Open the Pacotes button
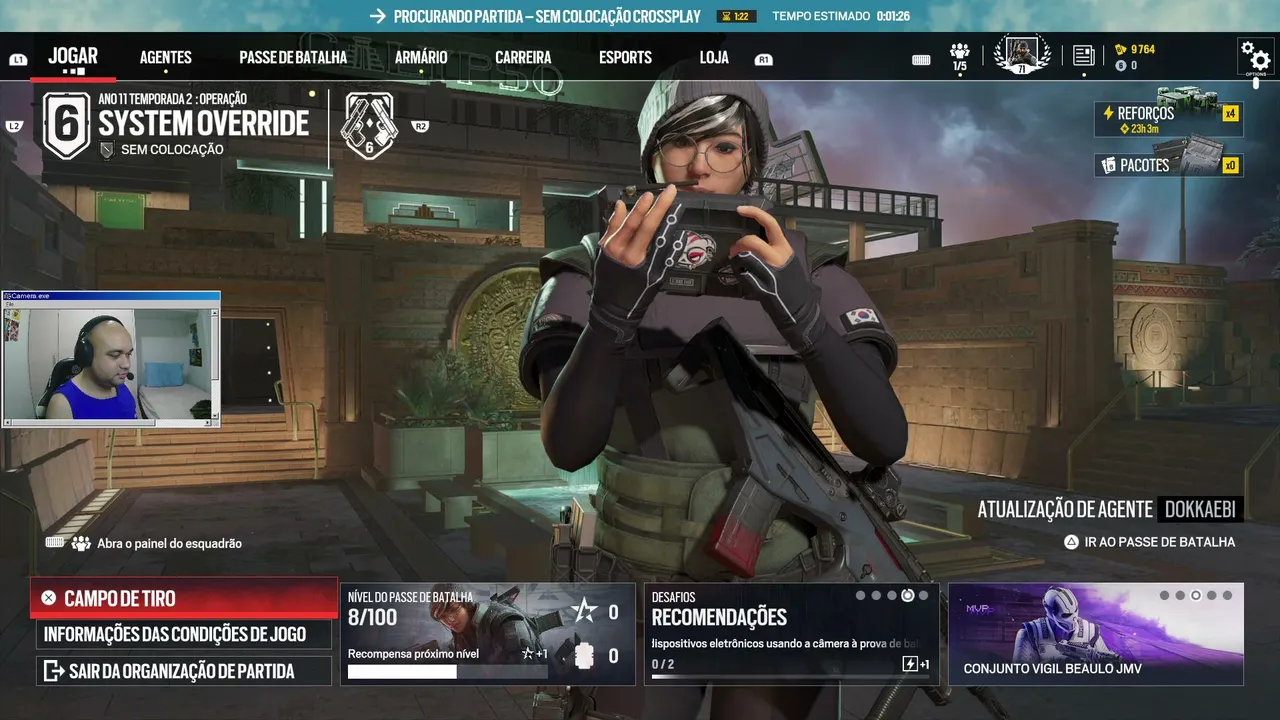Viewport: 1280px width, 720px height. point(1168,165)
